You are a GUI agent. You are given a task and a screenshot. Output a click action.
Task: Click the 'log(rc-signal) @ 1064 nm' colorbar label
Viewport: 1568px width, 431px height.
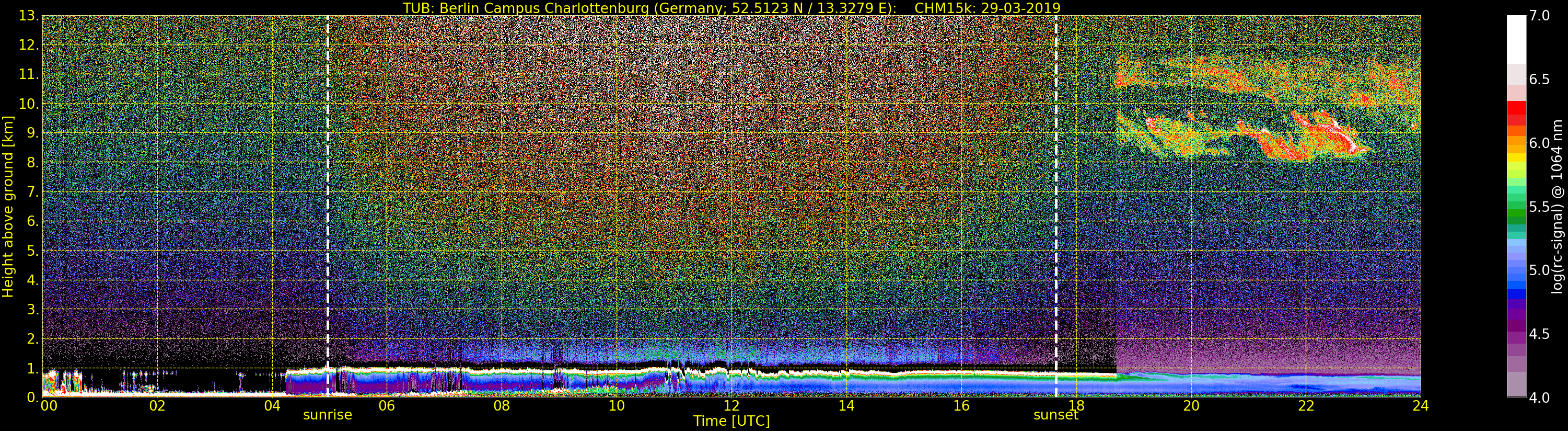1557,207
